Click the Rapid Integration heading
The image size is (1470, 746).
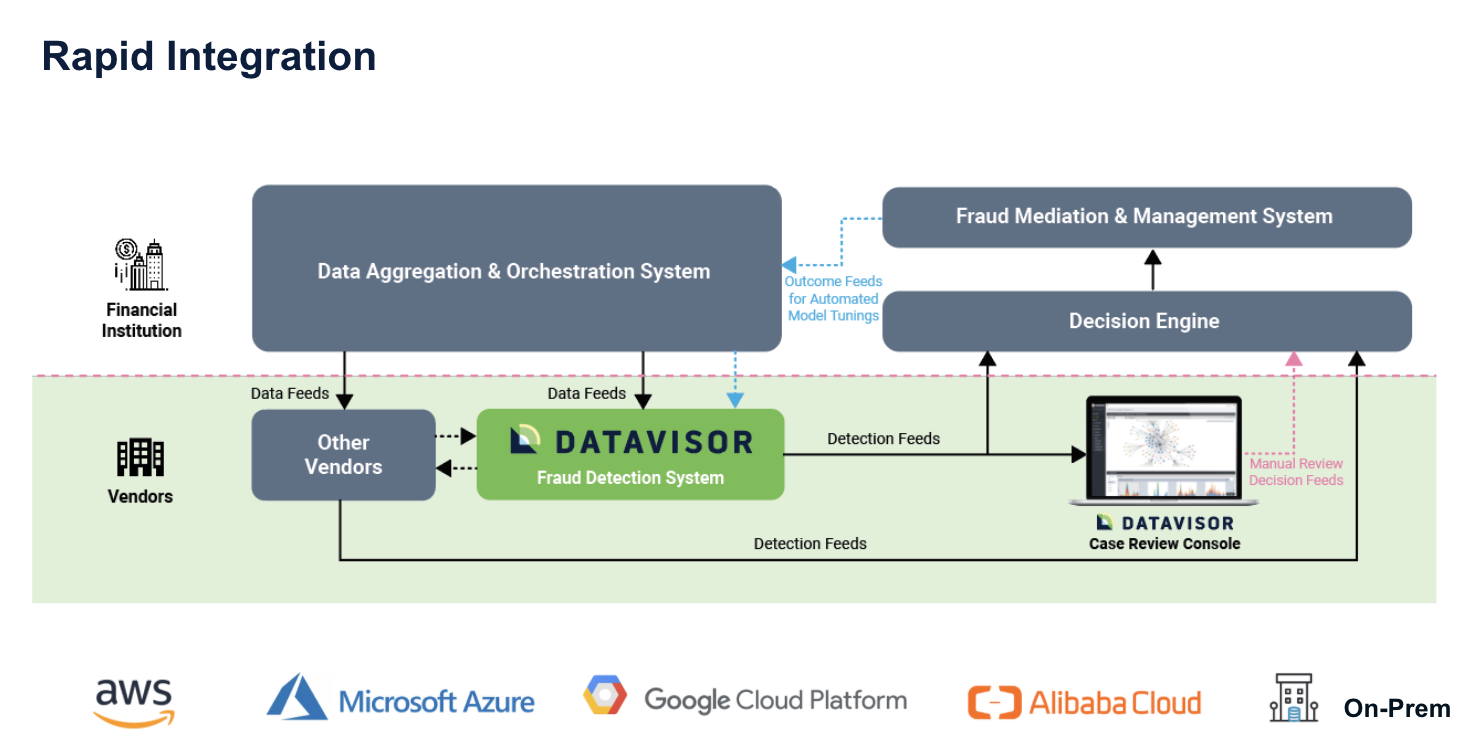pyautogui.click(x=209, y=56)
